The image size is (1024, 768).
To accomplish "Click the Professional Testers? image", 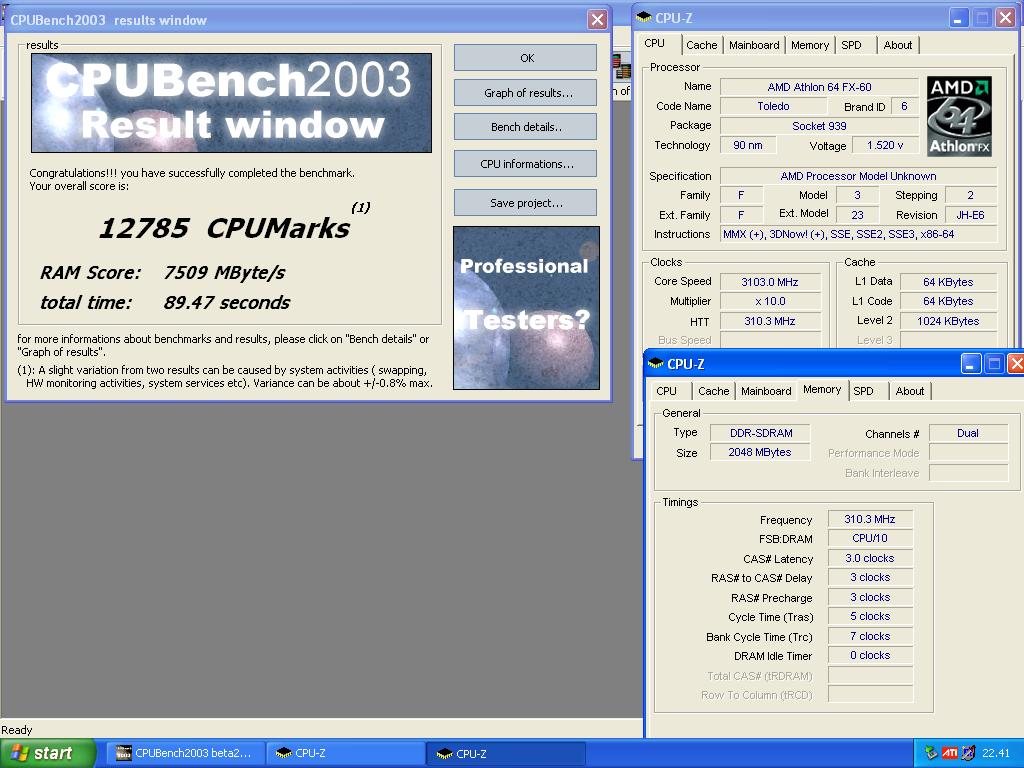I will click(x=526, y=308).
